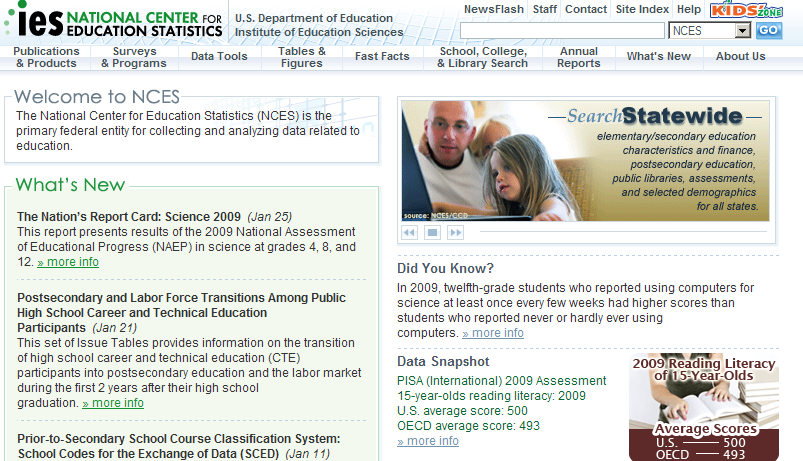Open the Contact link
Screen dimensions: 803x461
coord(586,9)
